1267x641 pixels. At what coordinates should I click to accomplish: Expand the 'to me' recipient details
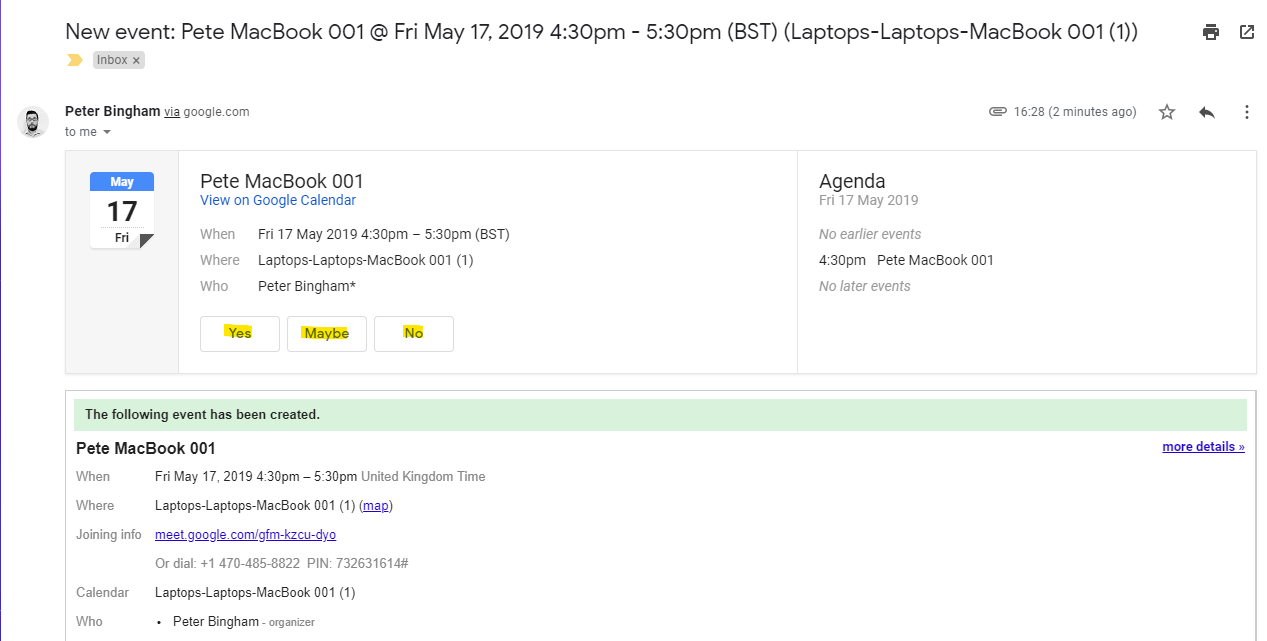88,131
